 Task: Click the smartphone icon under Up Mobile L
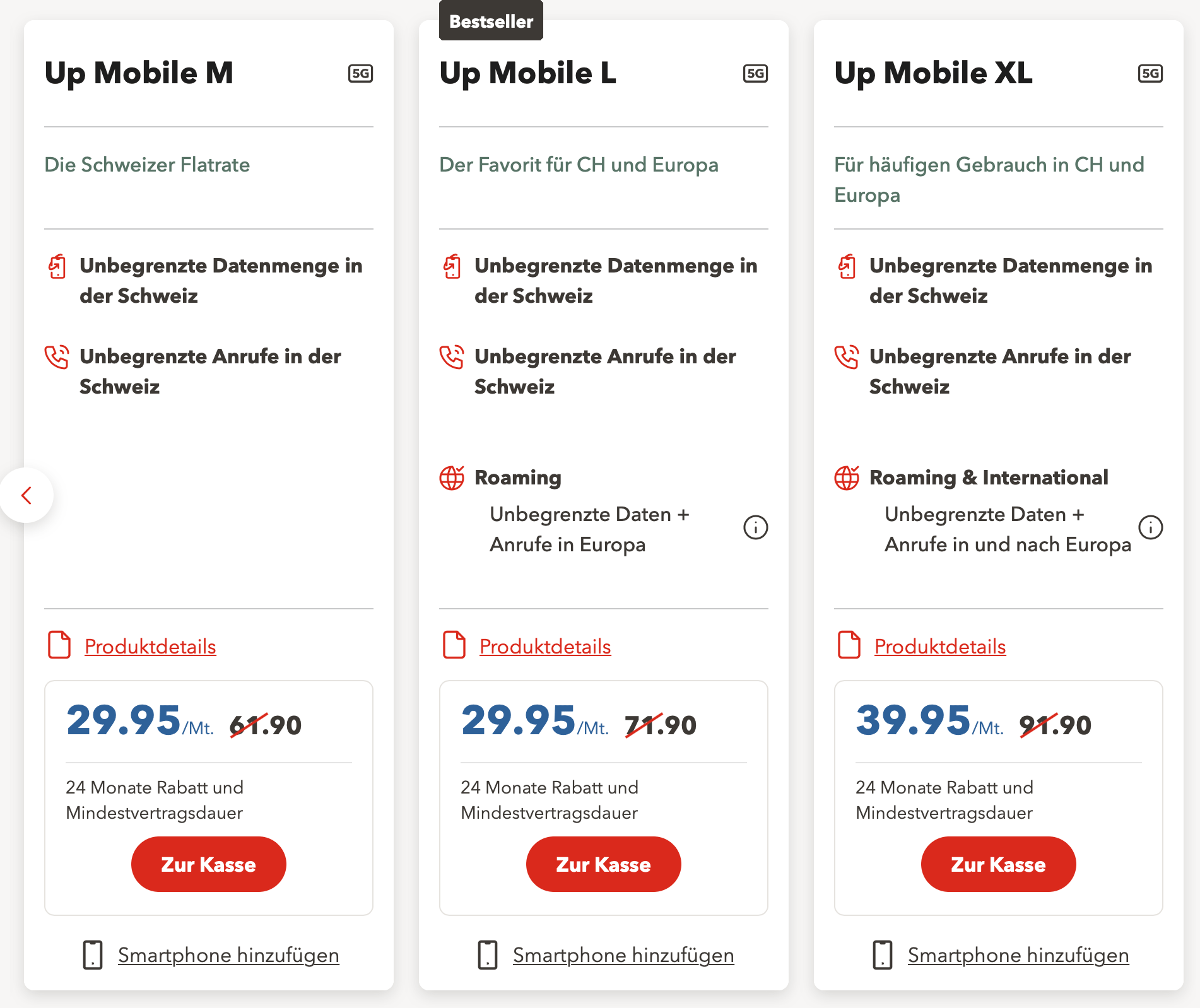click(487, 955)
